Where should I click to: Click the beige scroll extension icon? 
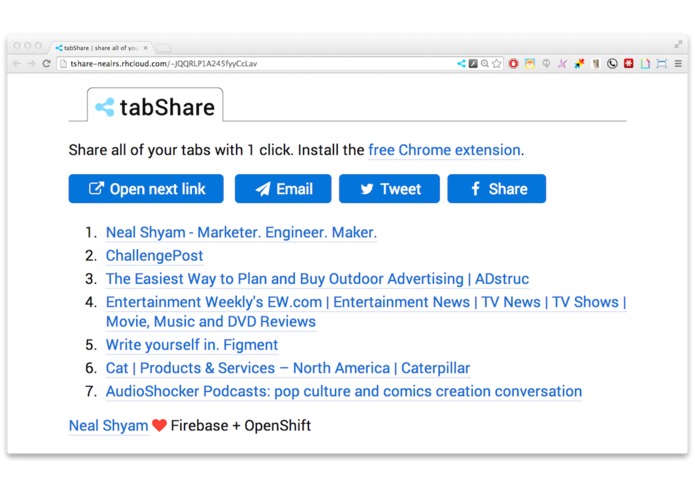pos(596,64)
